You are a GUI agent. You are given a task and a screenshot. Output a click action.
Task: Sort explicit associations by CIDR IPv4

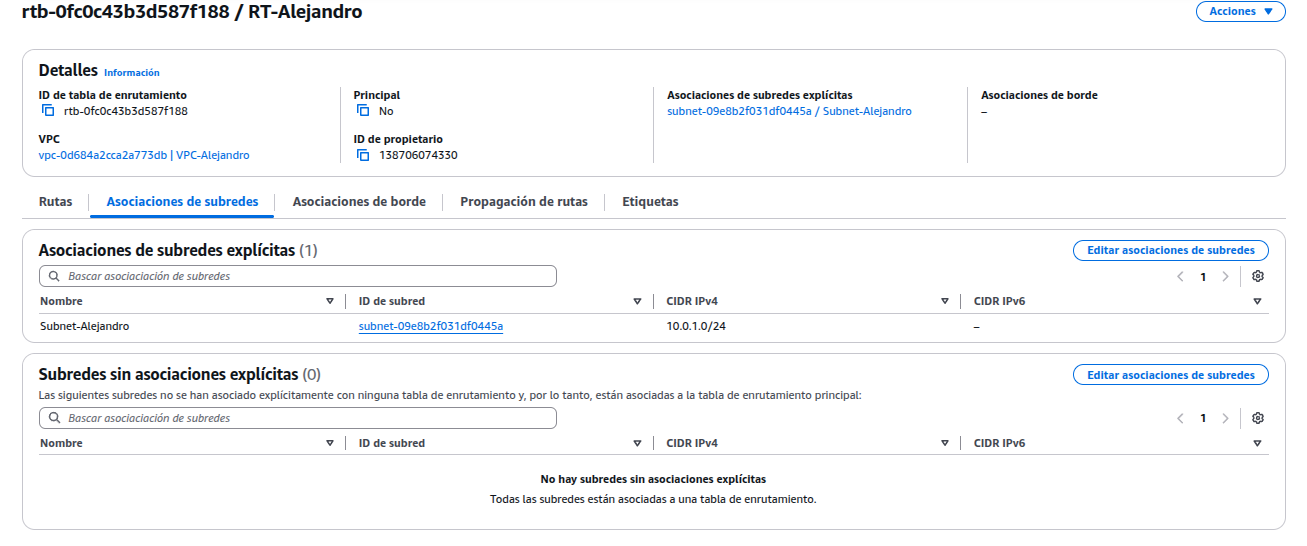[944, 301]
